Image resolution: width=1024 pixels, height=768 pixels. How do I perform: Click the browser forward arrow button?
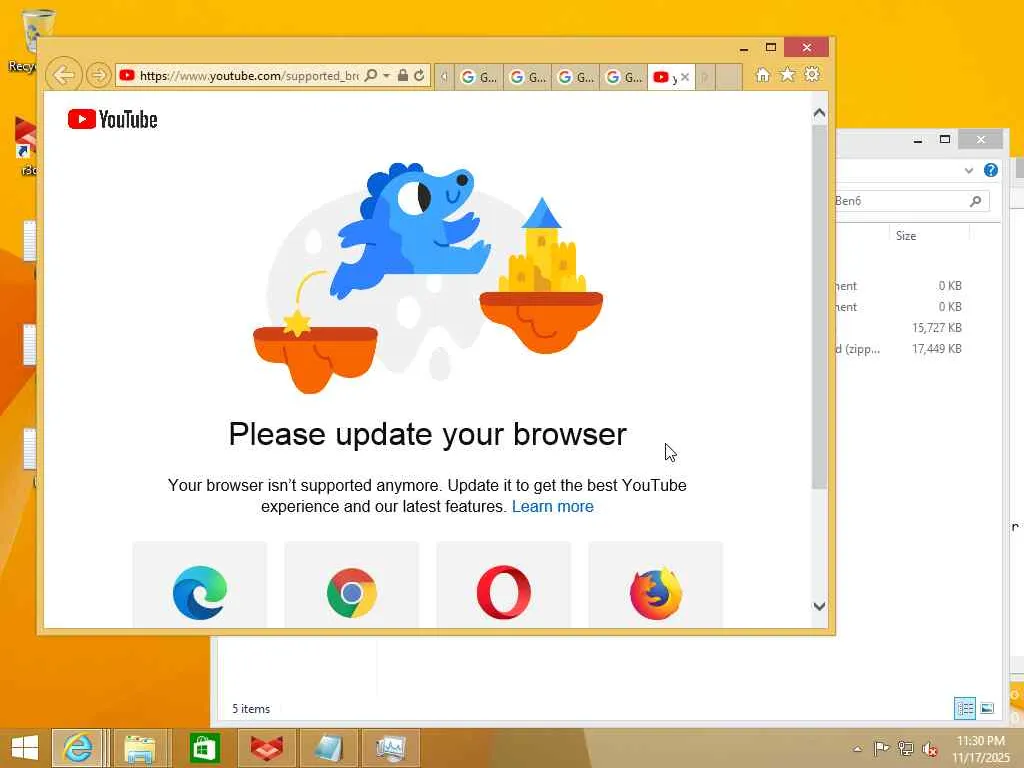pyautogui.click(x=99, y=75)
